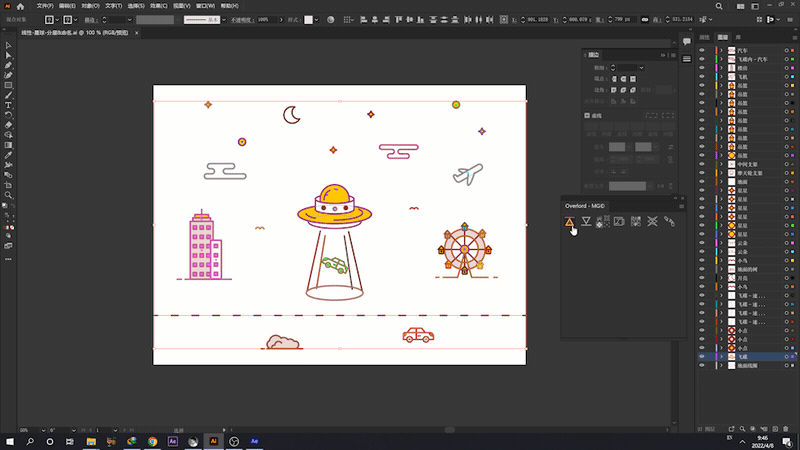800x450 pixels.
Task: Click the 不透明度 label link
Action: 242,20
